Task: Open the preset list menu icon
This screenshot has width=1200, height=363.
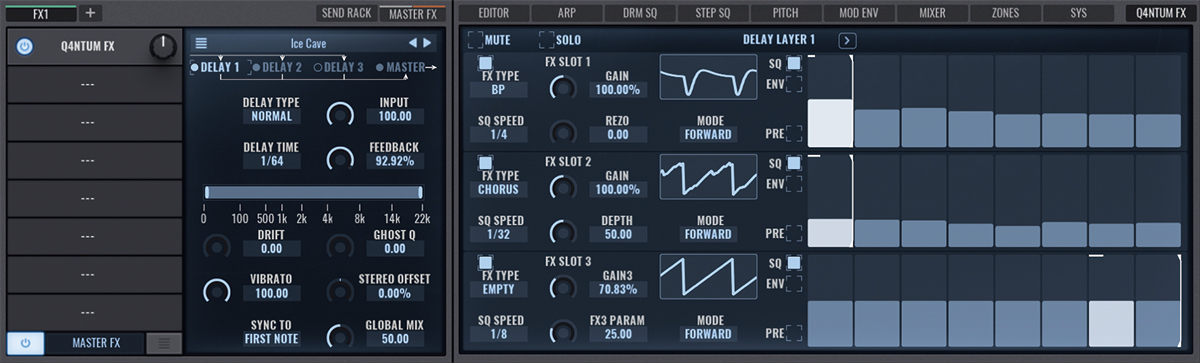Action: pos(201,43)
